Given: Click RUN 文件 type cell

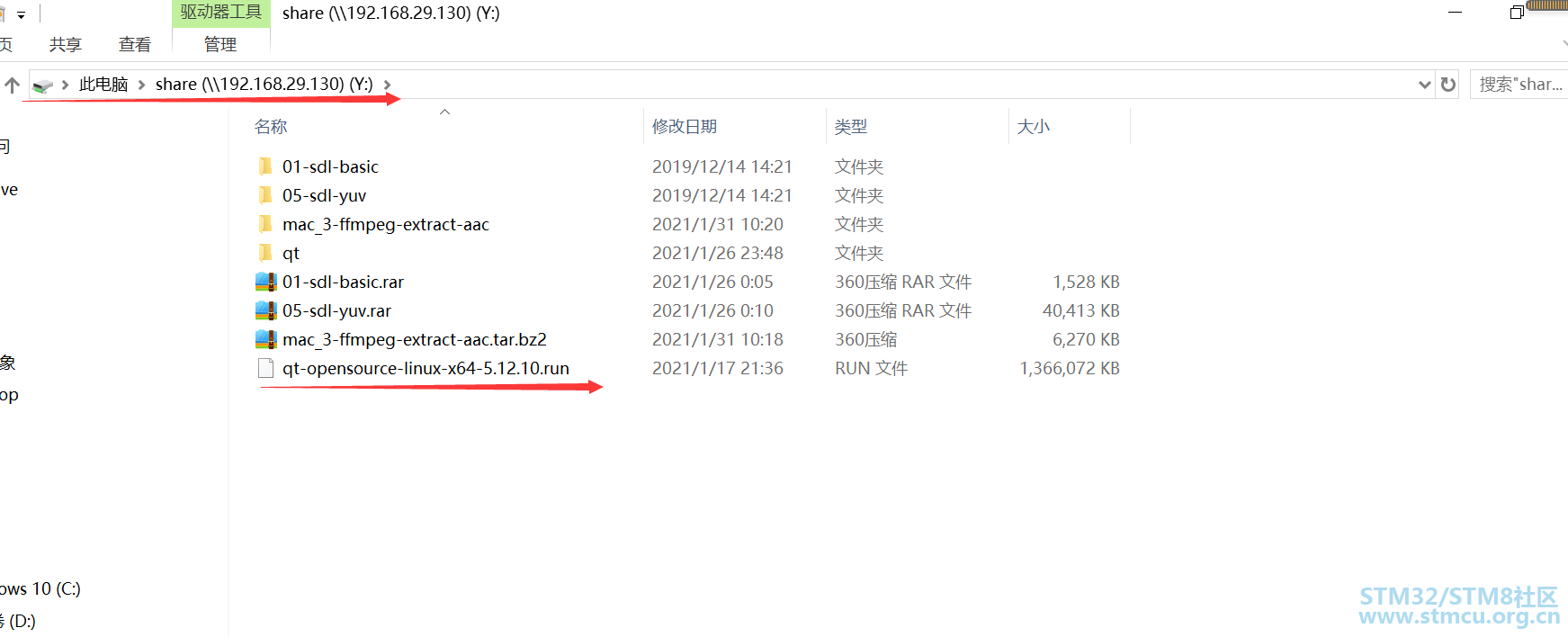Looking at the screenshot, I should [871, 368].
